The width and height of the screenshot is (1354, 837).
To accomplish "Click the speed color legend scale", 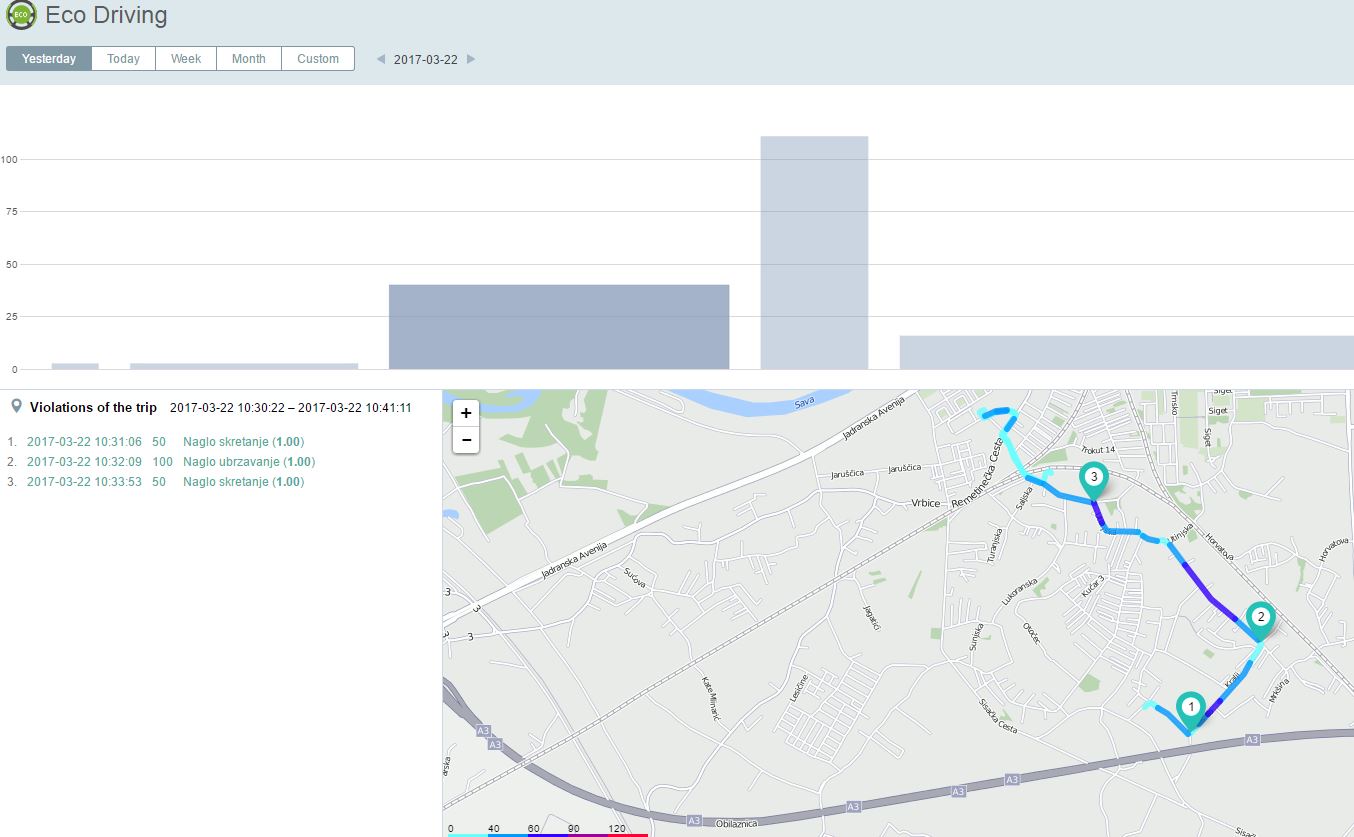I will pos(548,833).
